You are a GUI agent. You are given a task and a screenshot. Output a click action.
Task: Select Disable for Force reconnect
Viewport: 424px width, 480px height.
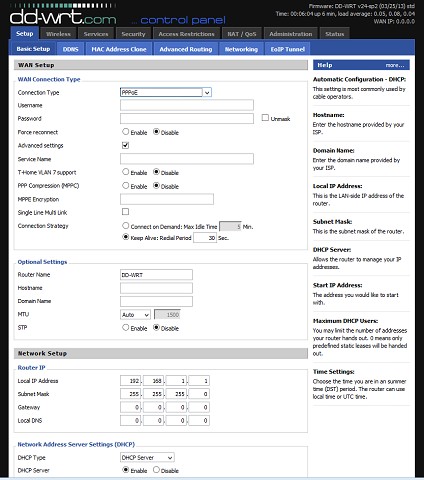pos(156,132)
